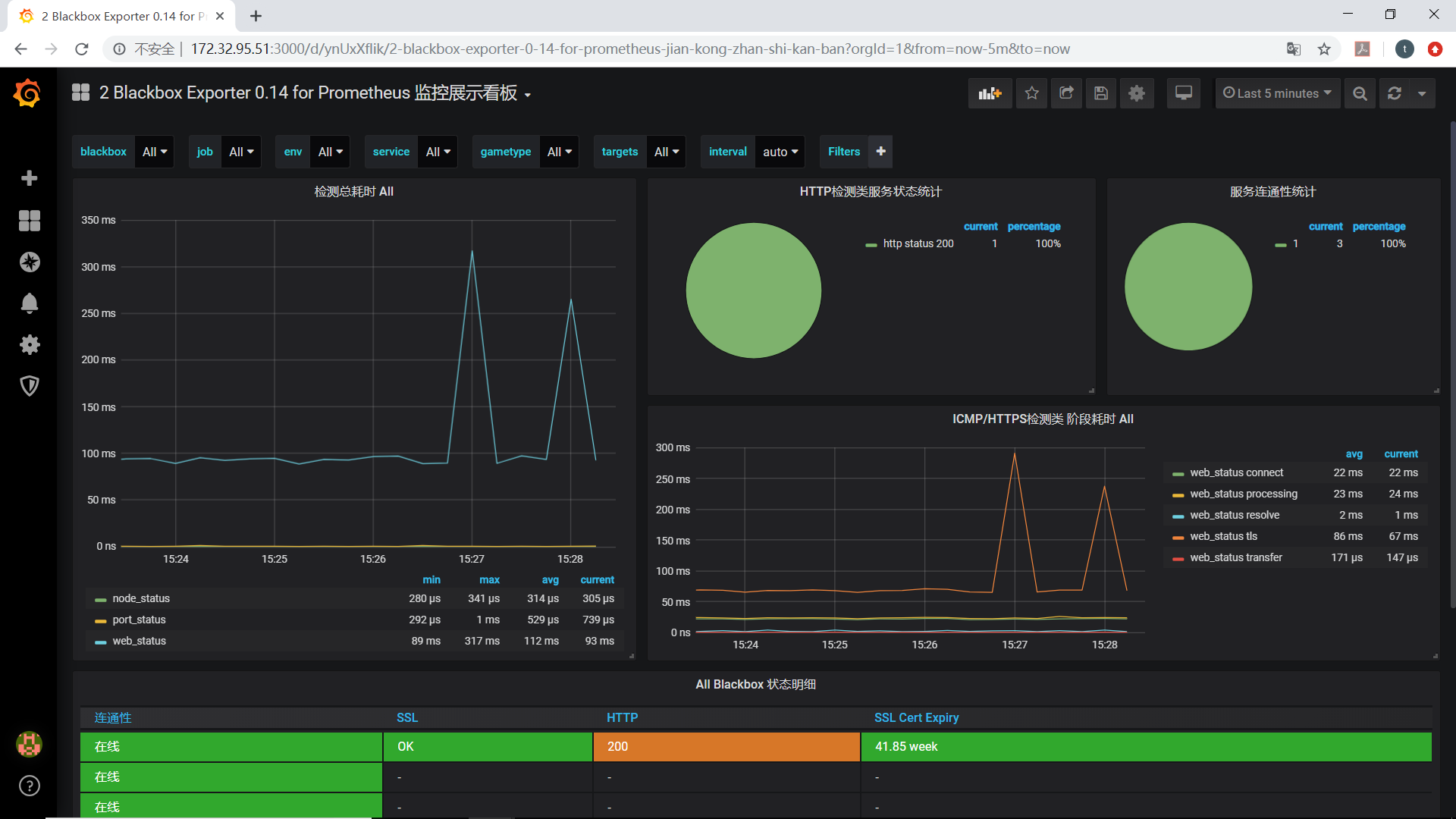Image resolution: width=1456 pixels, height=819 pixels.
Task: Add a new ad hoc filter
Action: coord(880,152)
